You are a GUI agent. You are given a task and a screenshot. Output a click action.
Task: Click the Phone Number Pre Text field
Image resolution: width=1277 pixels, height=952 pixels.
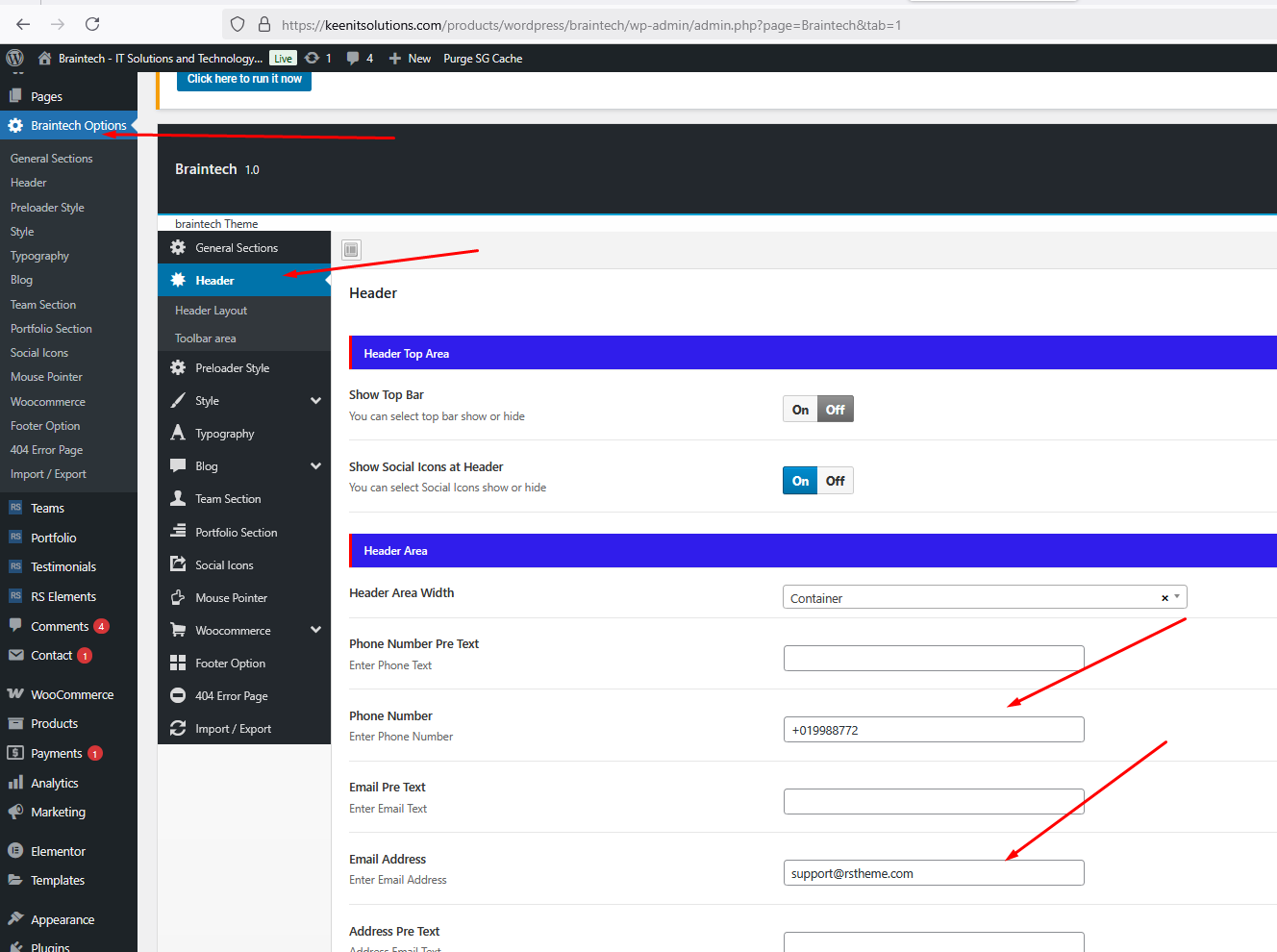[934, 659]
